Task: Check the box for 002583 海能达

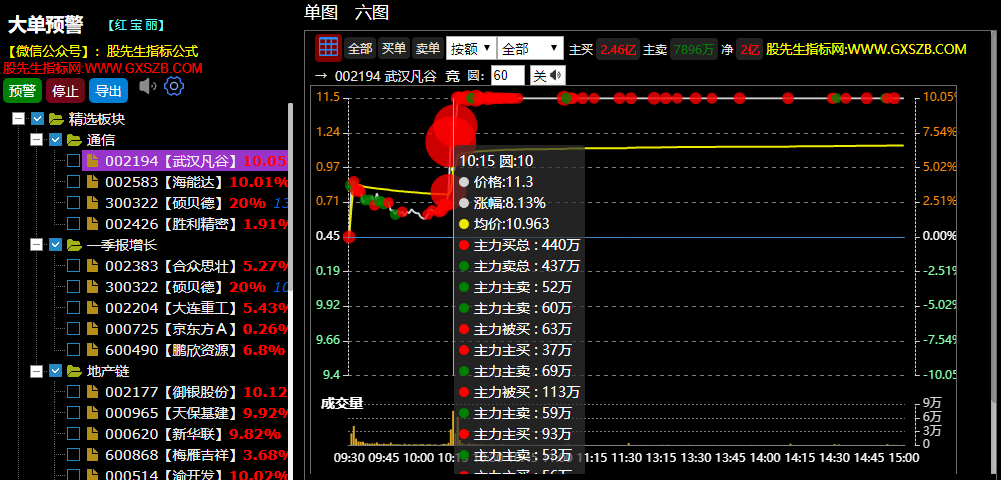Action: click(x=73, y=182)
